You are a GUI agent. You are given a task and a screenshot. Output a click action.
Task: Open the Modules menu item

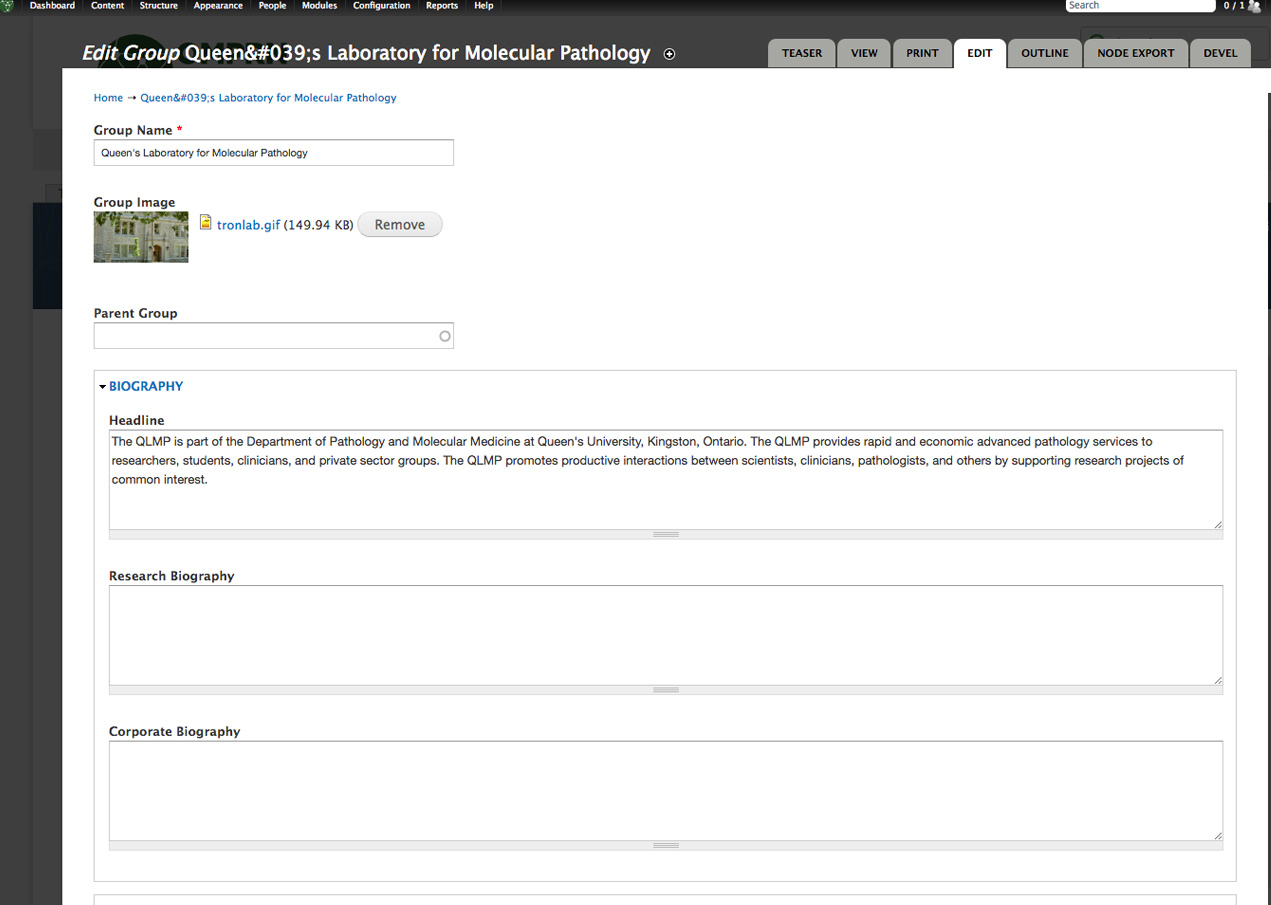point(319,6)
